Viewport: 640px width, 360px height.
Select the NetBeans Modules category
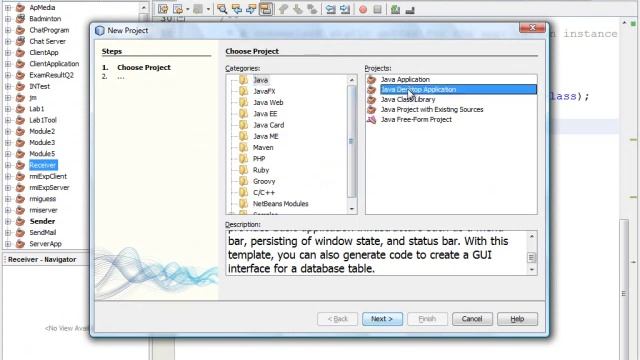280,204
